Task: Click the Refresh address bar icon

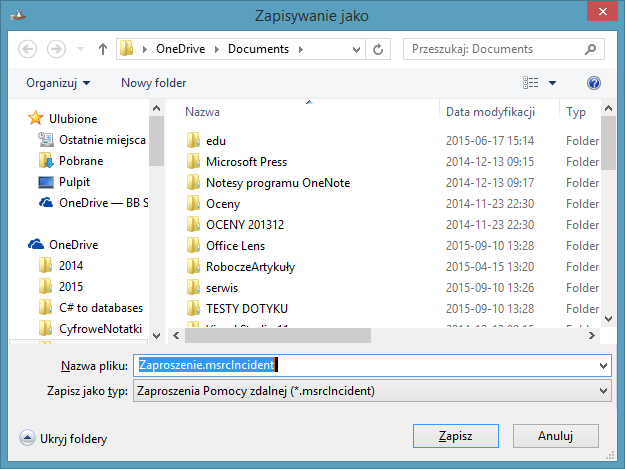Action: coord(378,49)
